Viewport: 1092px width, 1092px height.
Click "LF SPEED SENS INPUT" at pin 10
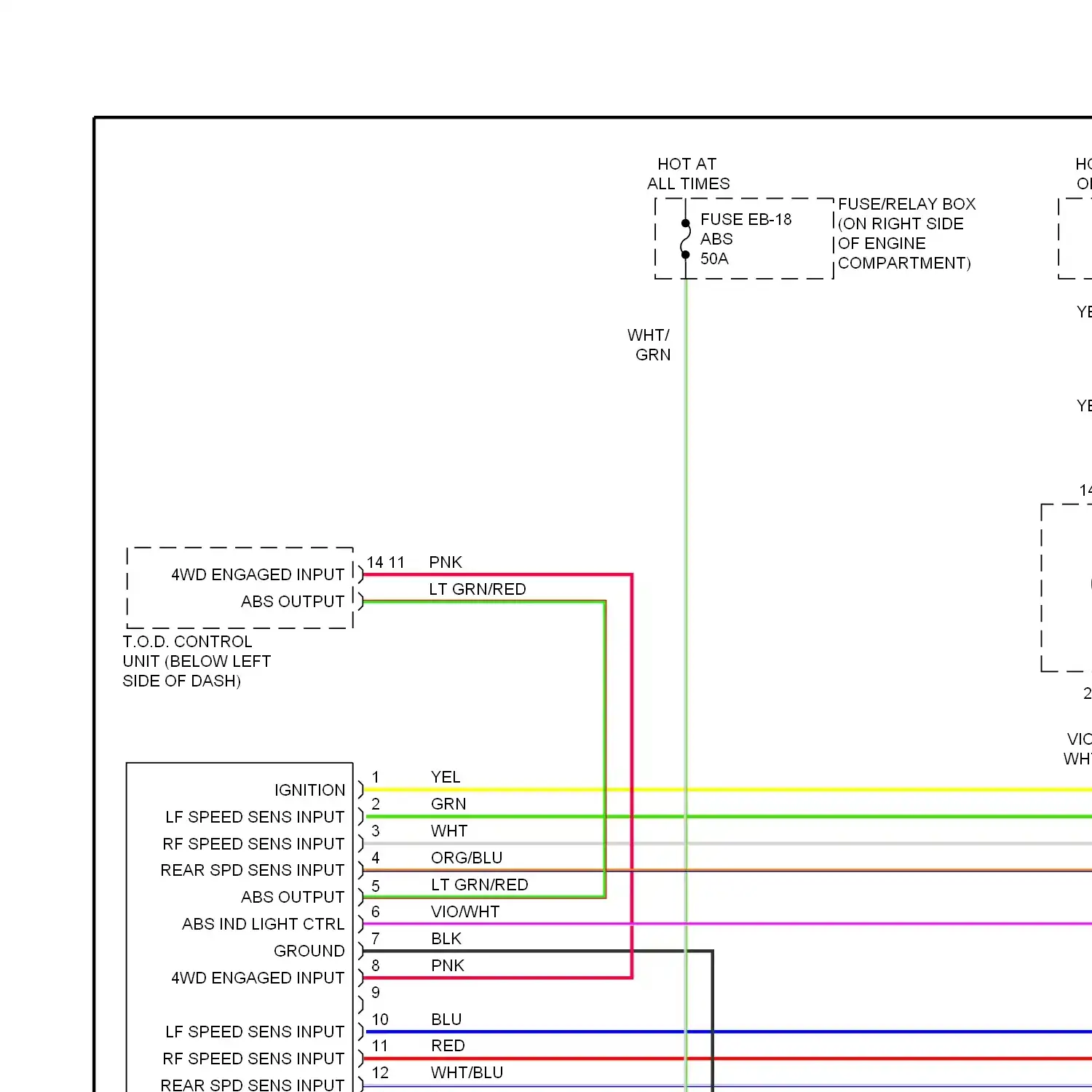[255, 1032]
